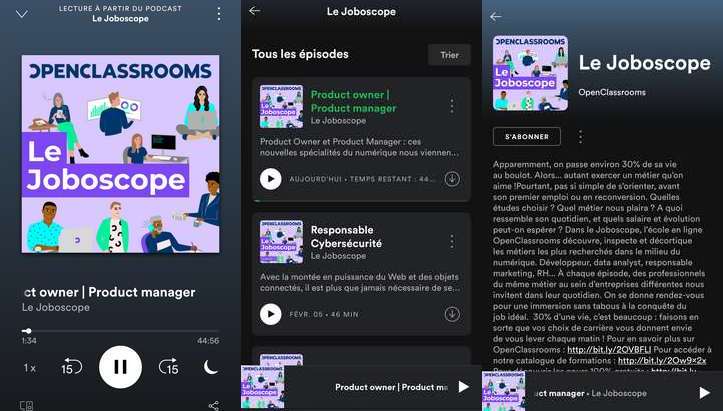Viewport: 723px width, 411px height.
Task: Change playback speed with the 1x control
Action: (30, 368)
